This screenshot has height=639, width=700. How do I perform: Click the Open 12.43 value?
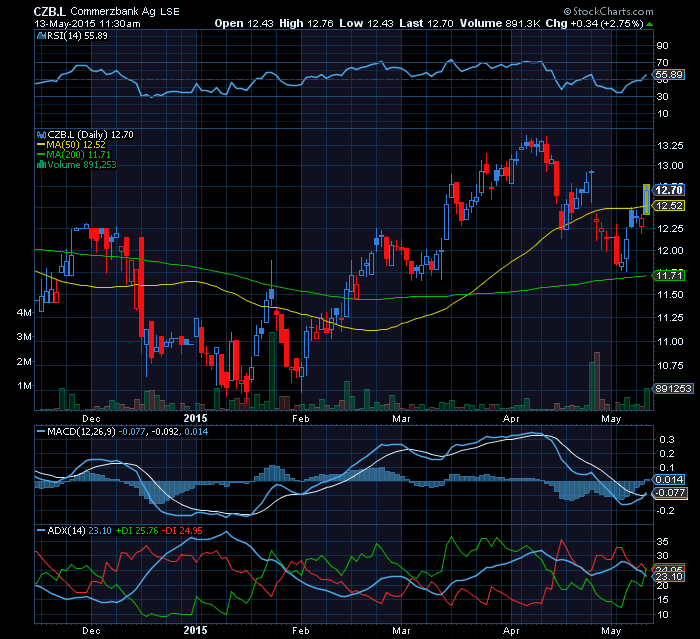click(x=244, y=23)
